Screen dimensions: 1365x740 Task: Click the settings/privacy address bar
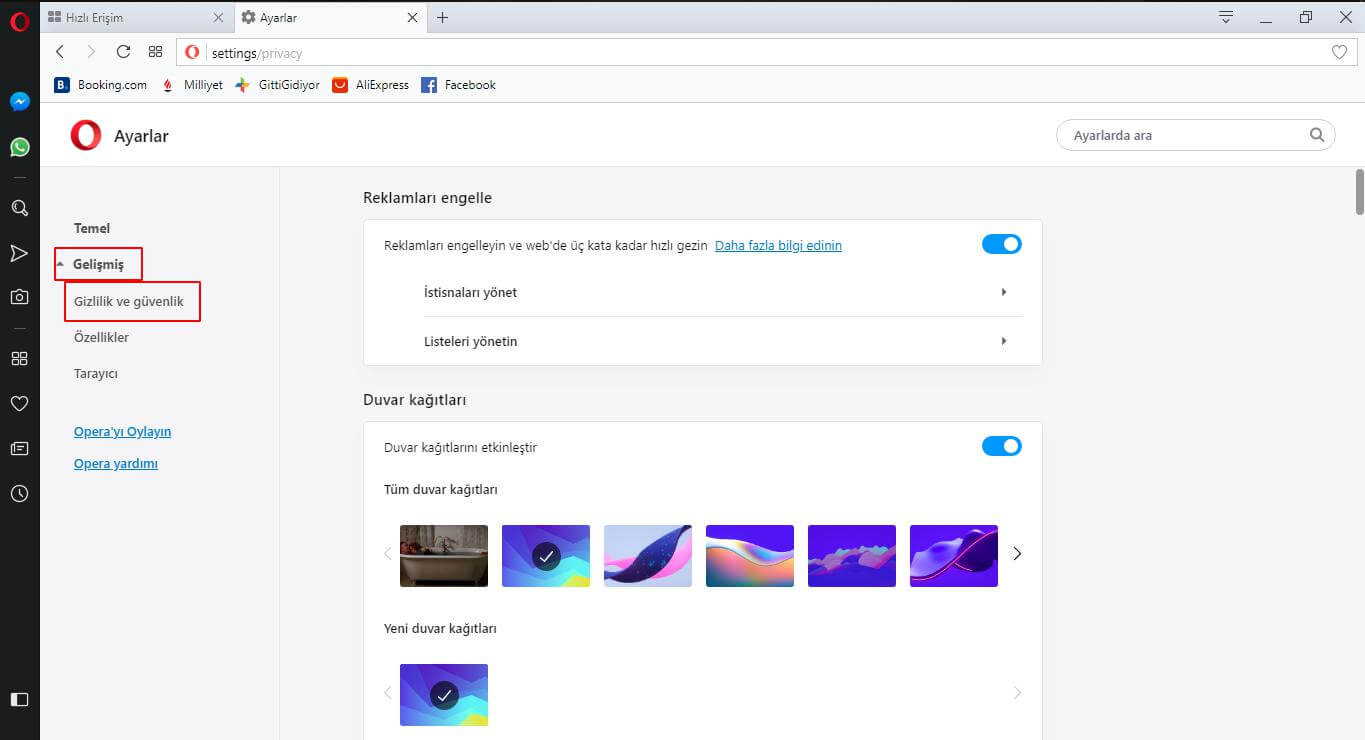(766, 52)
